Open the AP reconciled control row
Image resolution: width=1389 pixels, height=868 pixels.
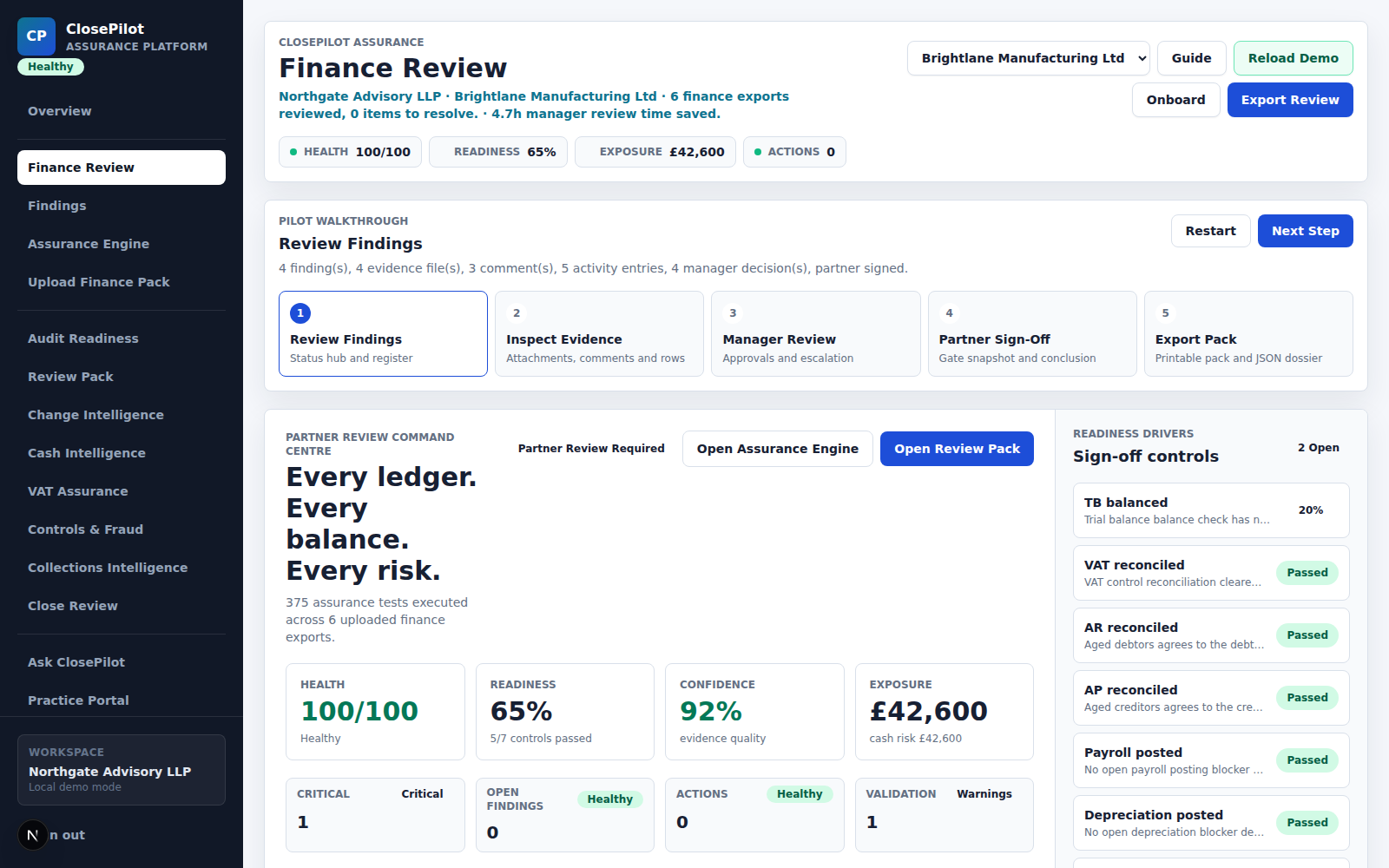pyautogui.click(x=1211, y=698)
